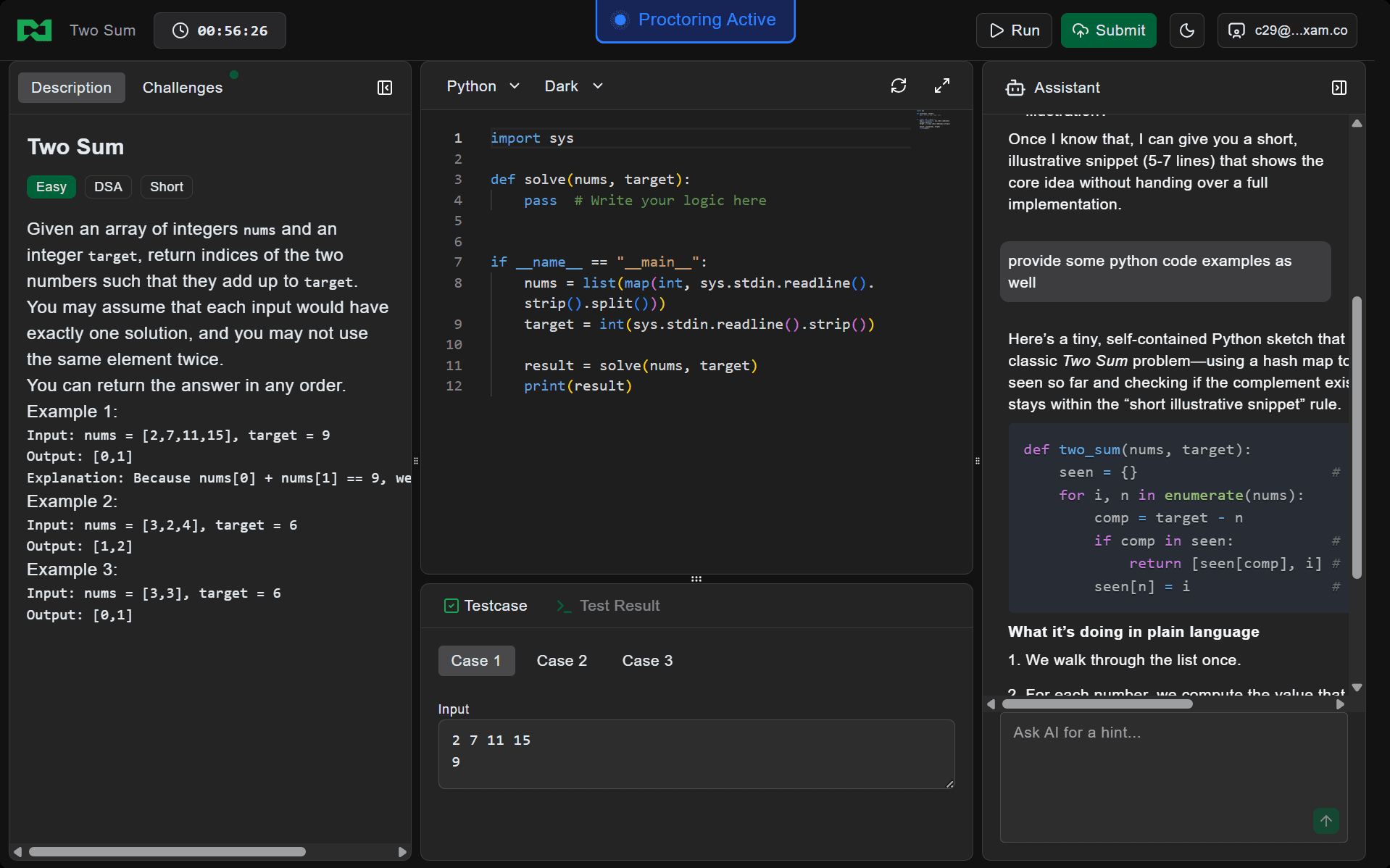Reset code with the refresh icon

tap(899, 86)
